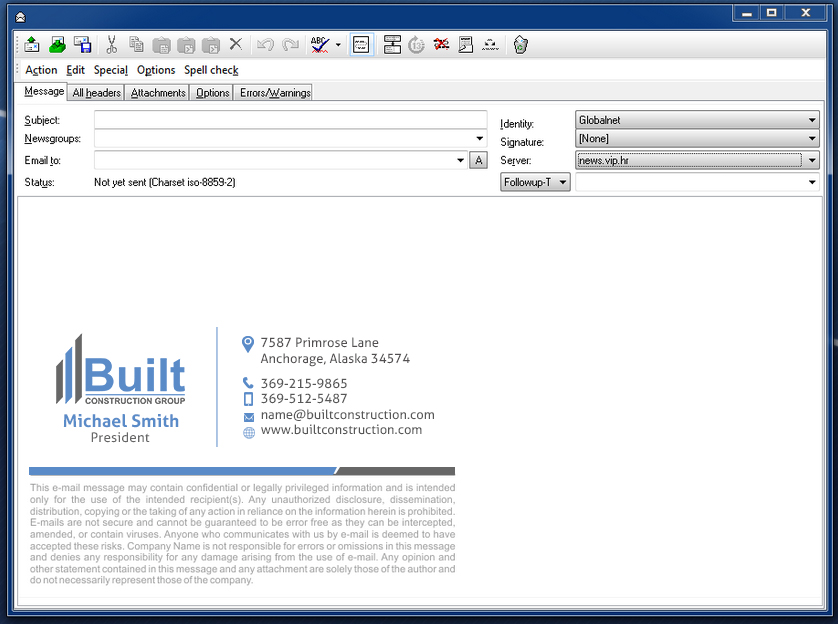Click the rewrap paragraph icon
Screen dimensions: 838x624
[x=392, y=45]
